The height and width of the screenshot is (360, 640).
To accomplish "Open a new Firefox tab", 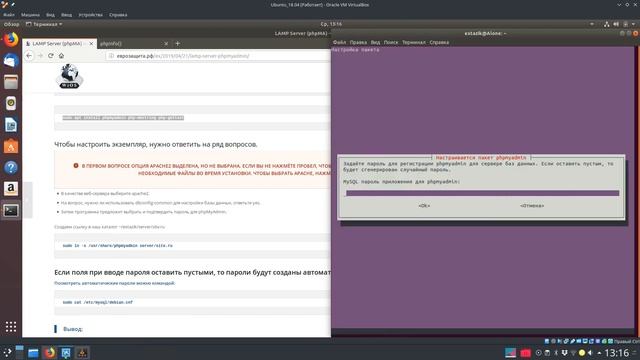I will click(x=178, y=43).
